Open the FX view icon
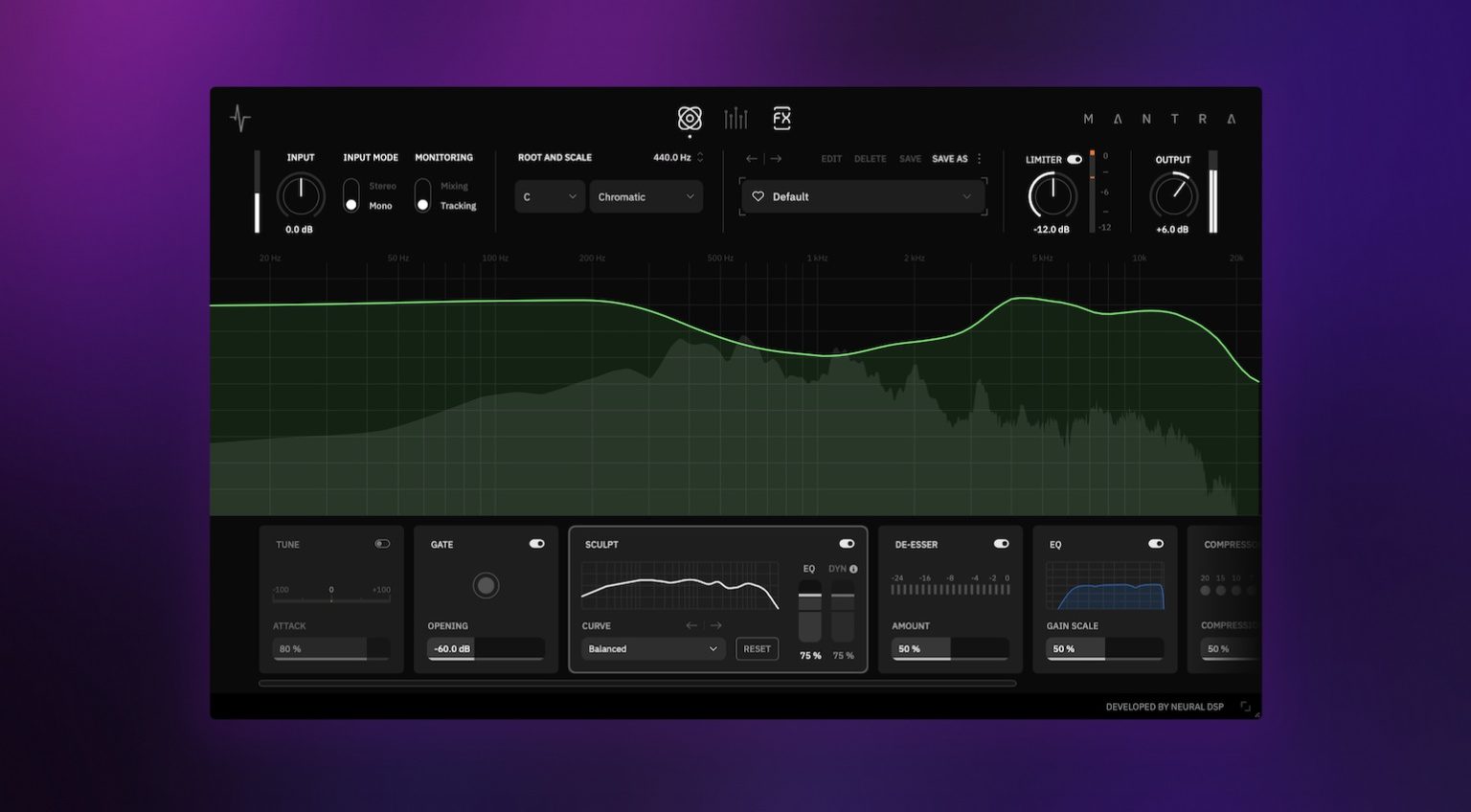1471x812 pixels. (781, 118)
